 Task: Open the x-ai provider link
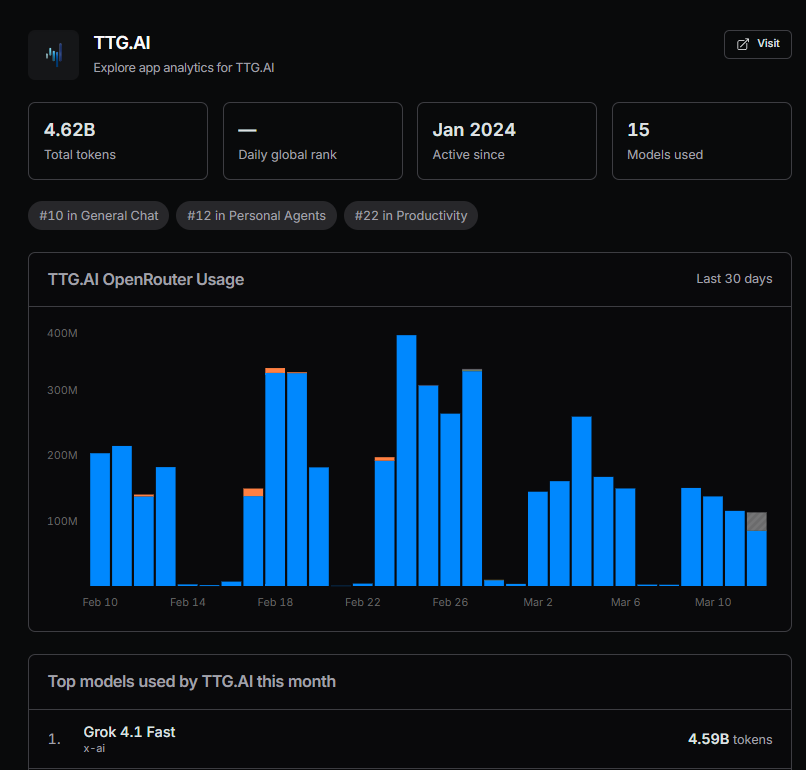pyautogui.click(x=94, y=747)
